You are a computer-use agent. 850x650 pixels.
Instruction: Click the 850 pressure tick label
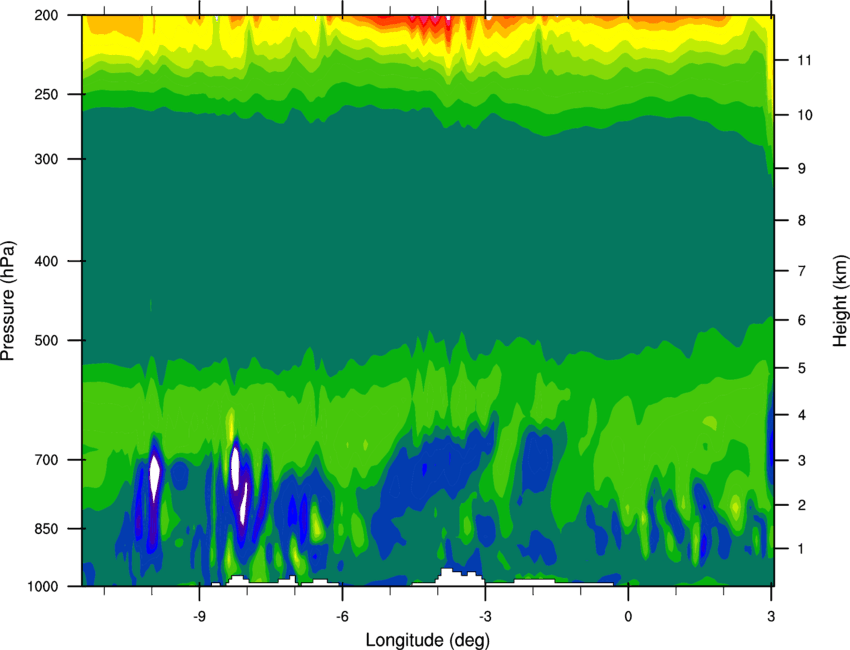click(47, 529)
